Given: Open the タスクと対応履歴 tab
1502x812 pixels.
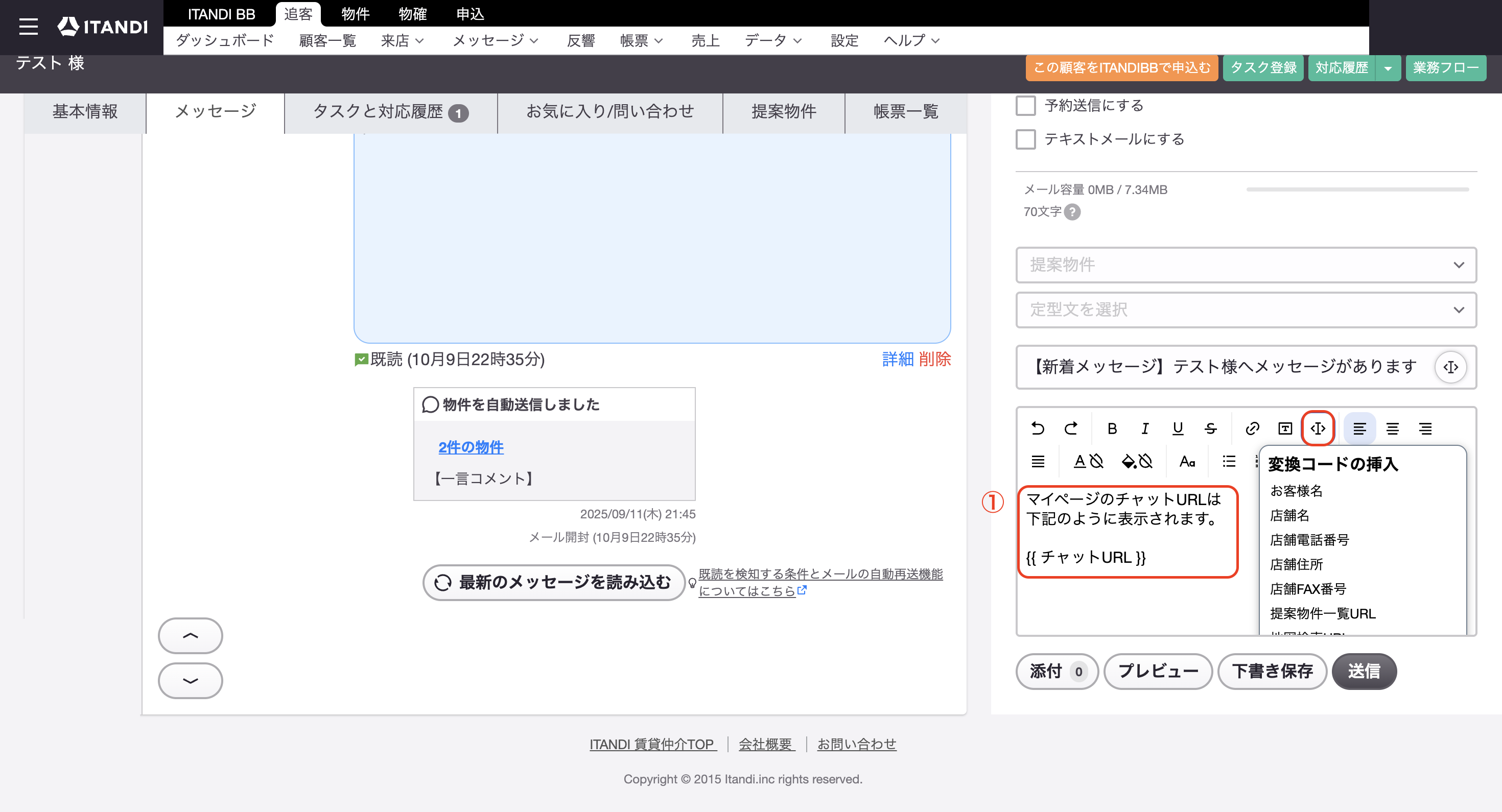Looking at the screenshot, I should point(391,112).
